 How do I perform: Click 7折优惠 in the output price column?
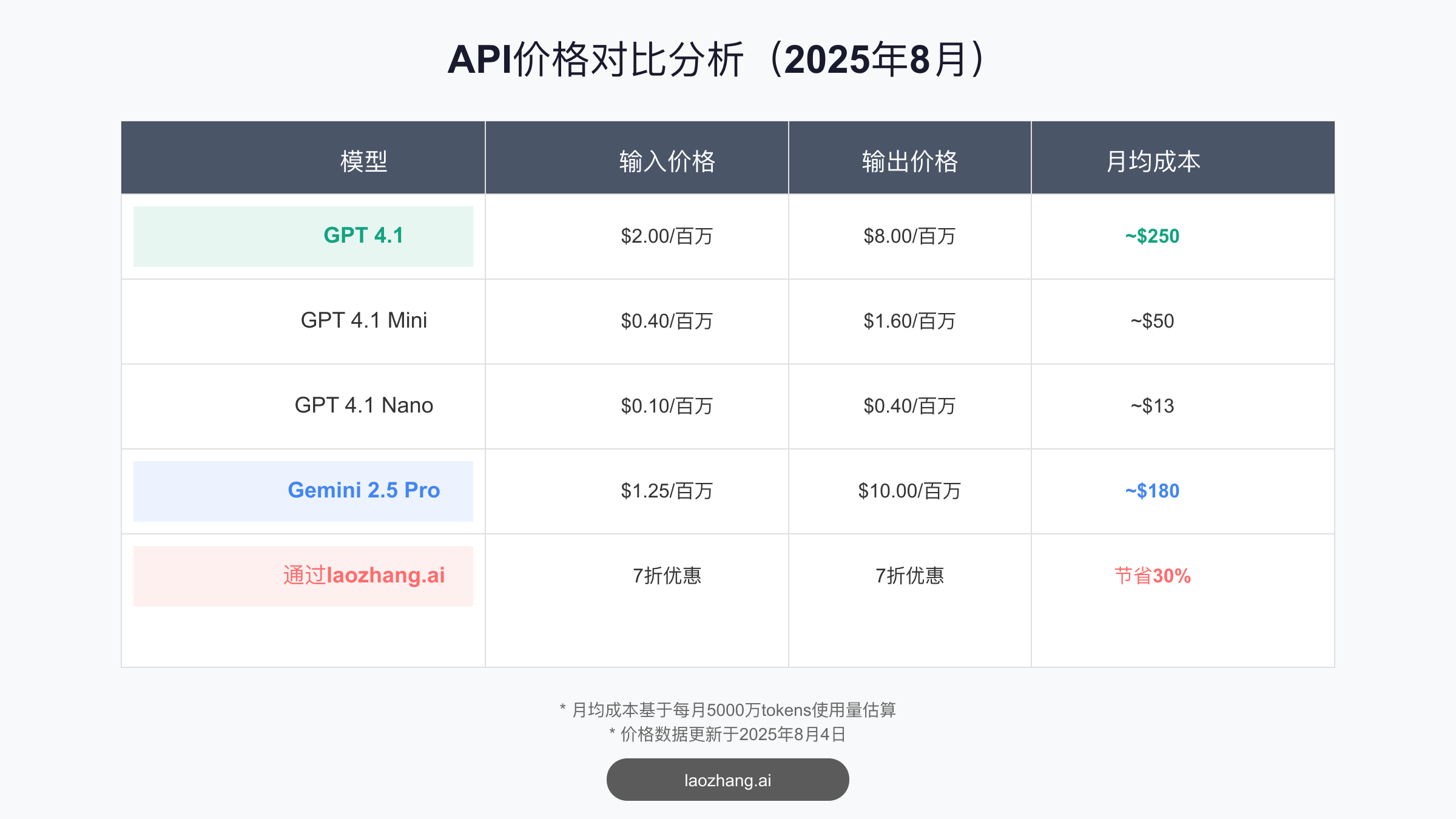(x=910, y=576)
